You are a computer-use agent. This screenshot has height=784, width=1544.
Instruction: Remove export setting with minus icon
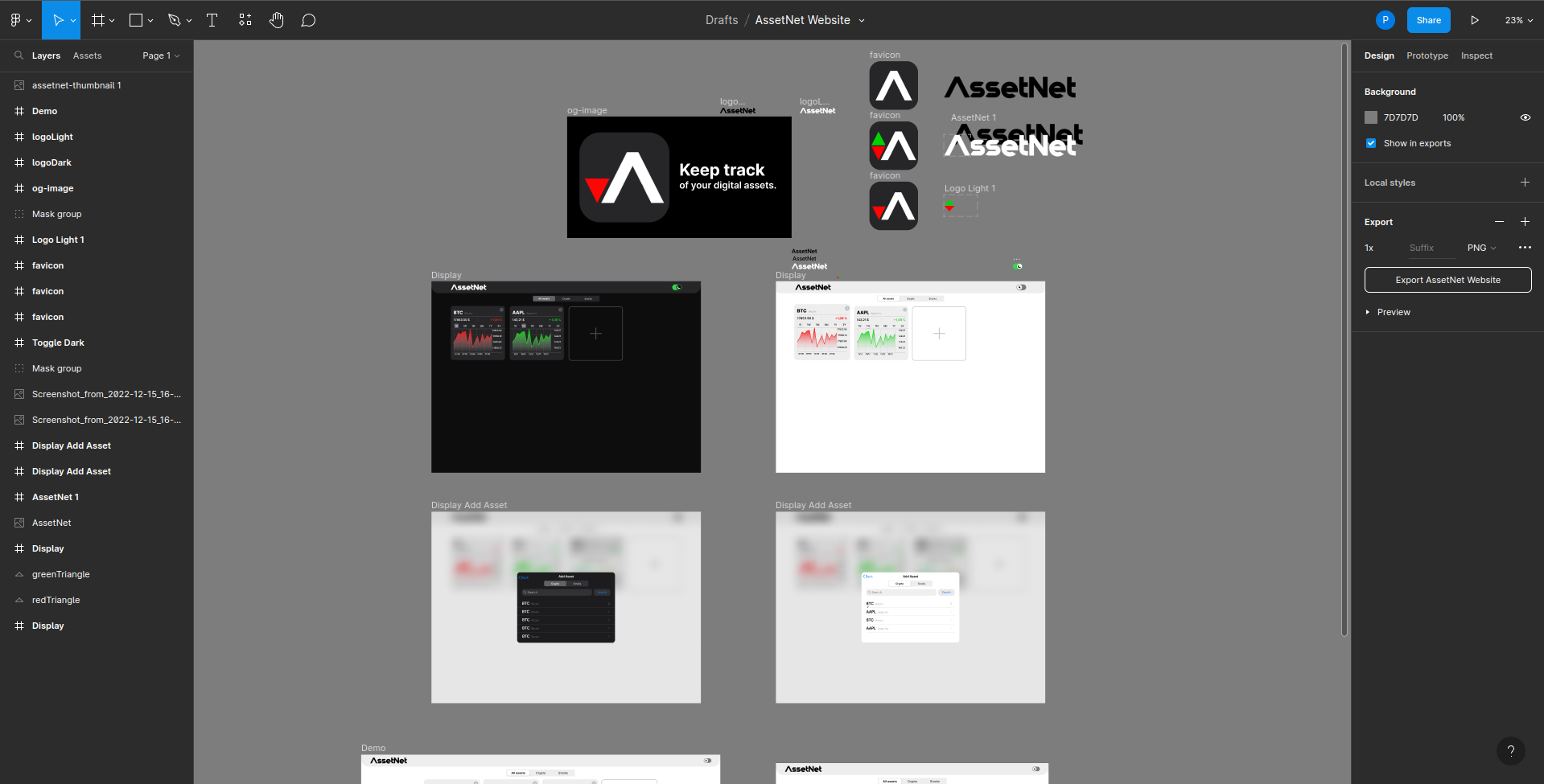point(1499,221)
